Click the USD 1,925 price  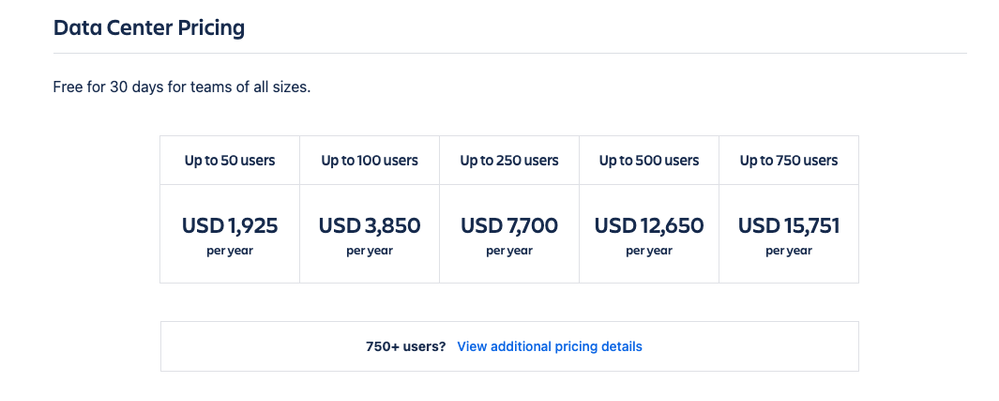(230, 226)
